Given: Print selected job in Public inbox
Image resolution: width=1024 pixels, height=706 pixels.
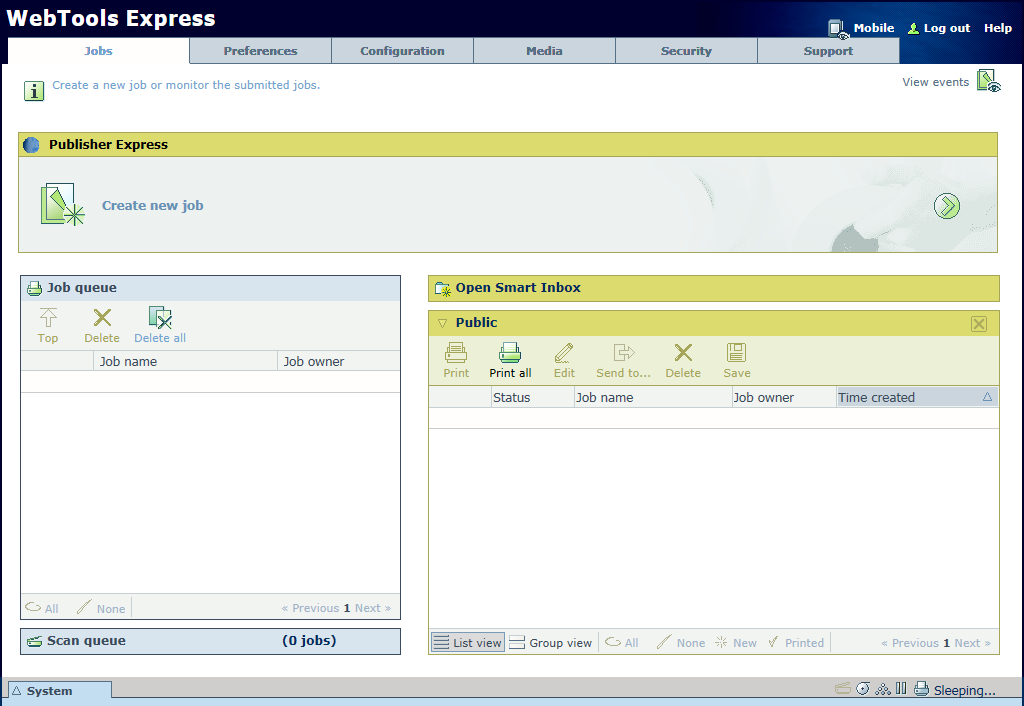Looking at the screenshot, I should point(456,360).
